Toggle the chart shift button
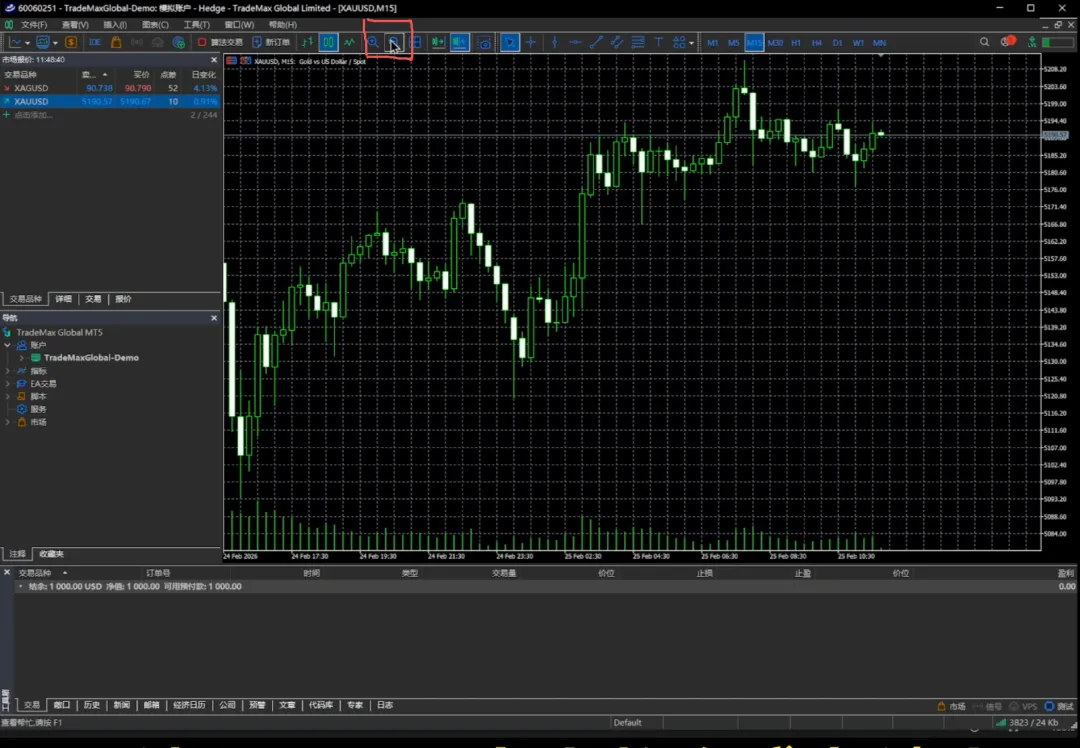 pyautogui.click(x=459, y=43)
